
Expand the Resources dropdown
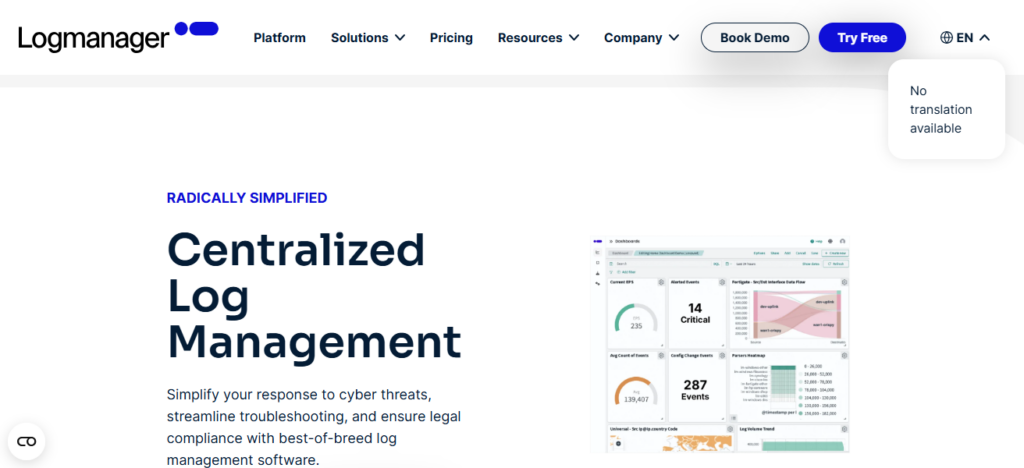538,38
